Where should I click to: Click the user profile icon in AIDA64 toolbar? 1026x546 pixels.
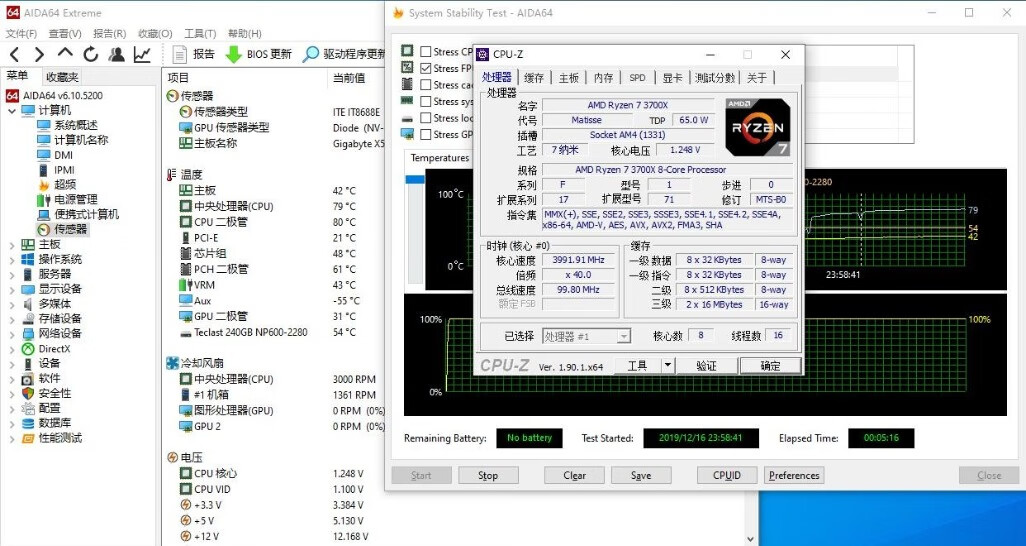[x=116, y=54]
